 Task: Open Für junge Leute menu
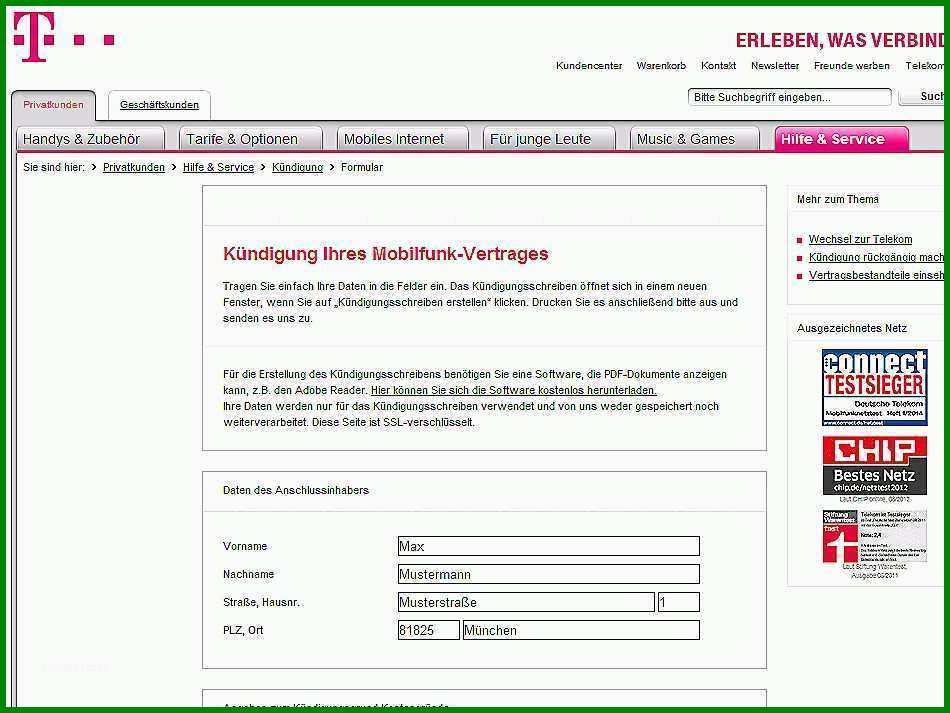coord(549,139)
